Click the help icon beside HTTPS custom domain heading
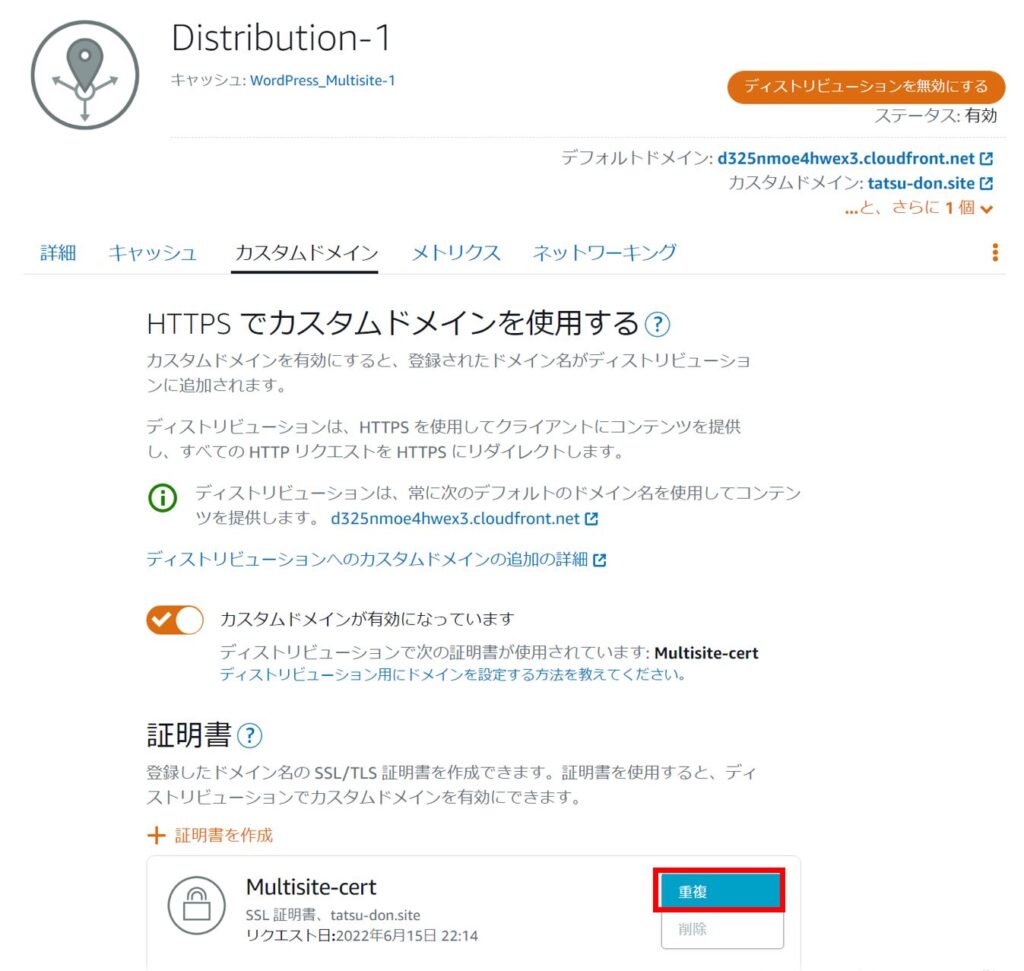 tap(657, 324)
